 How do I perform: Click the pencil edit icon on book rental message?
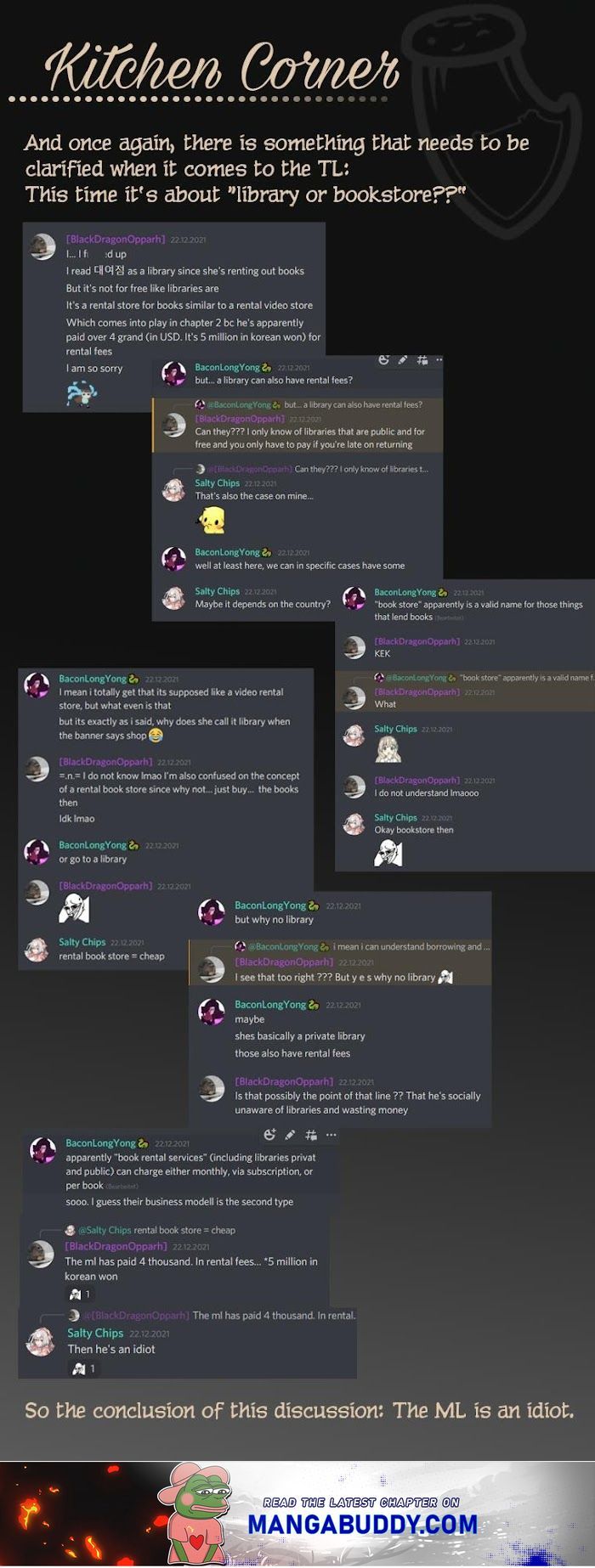290,1135
